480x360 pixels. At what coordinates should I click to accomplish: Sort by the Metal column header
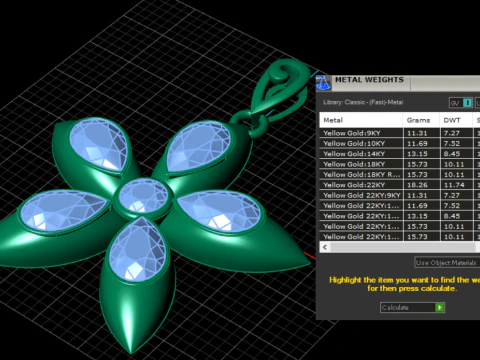361,120
